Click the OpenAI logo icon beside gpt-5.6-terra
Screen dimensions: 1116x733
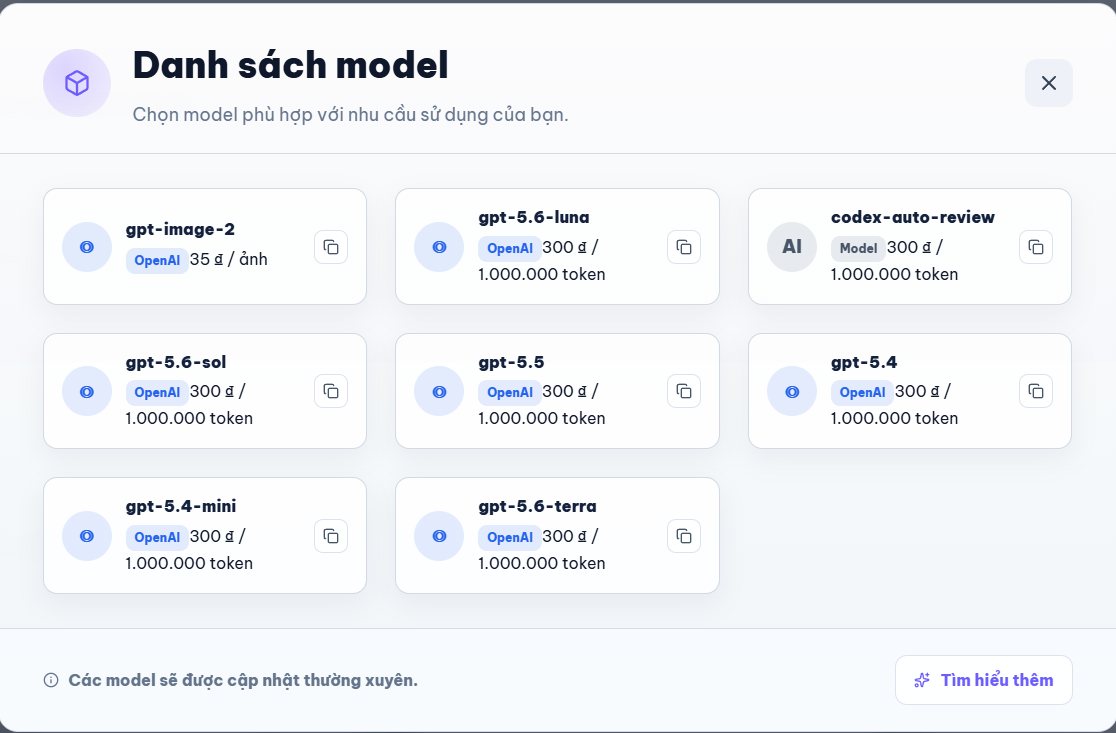click(x=439, y=536)
